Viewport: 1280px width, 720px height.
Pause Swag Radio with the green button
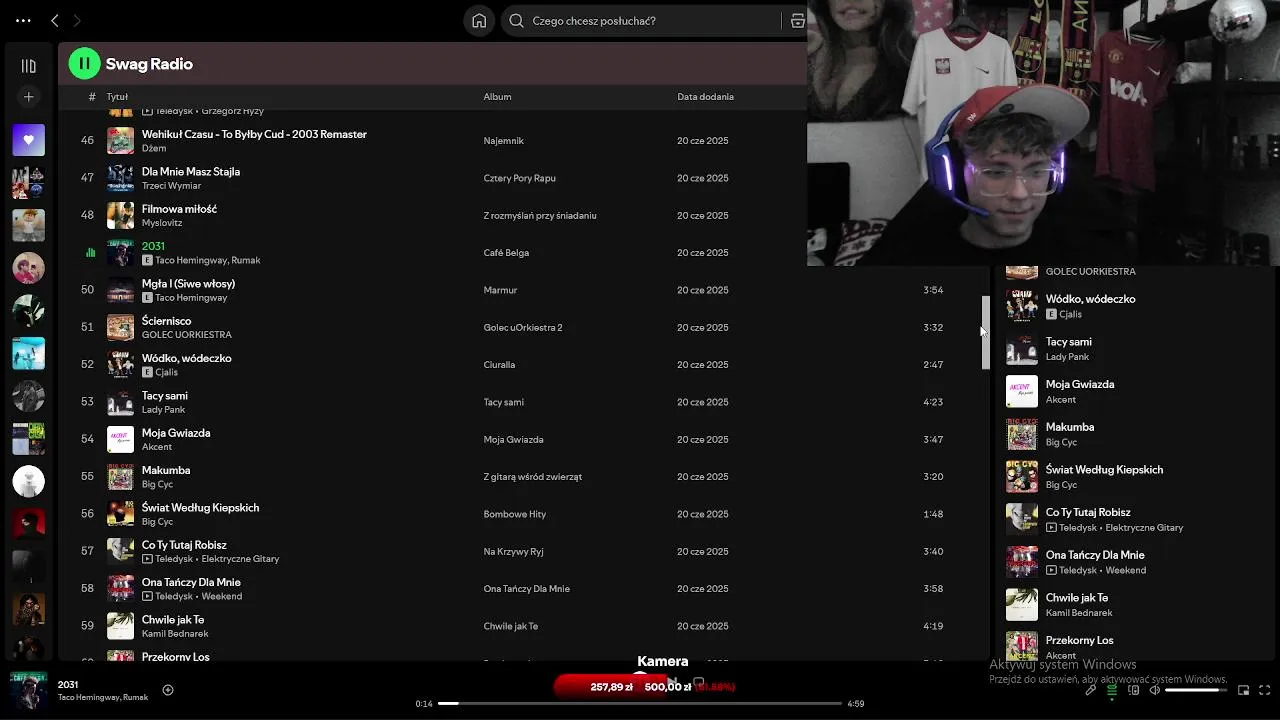[x=85, y=64]
